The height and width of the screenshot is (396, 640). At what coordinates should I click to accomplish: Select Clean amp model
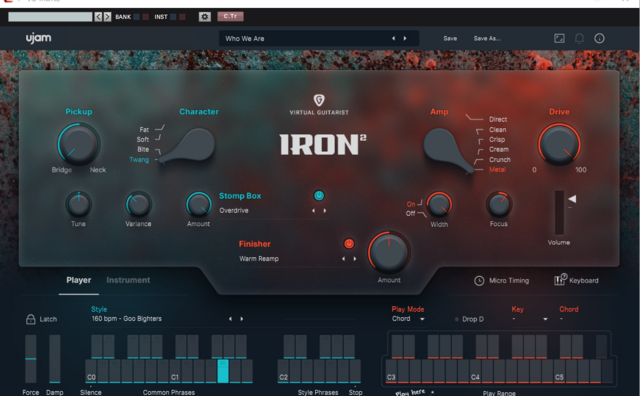point(498,129)
